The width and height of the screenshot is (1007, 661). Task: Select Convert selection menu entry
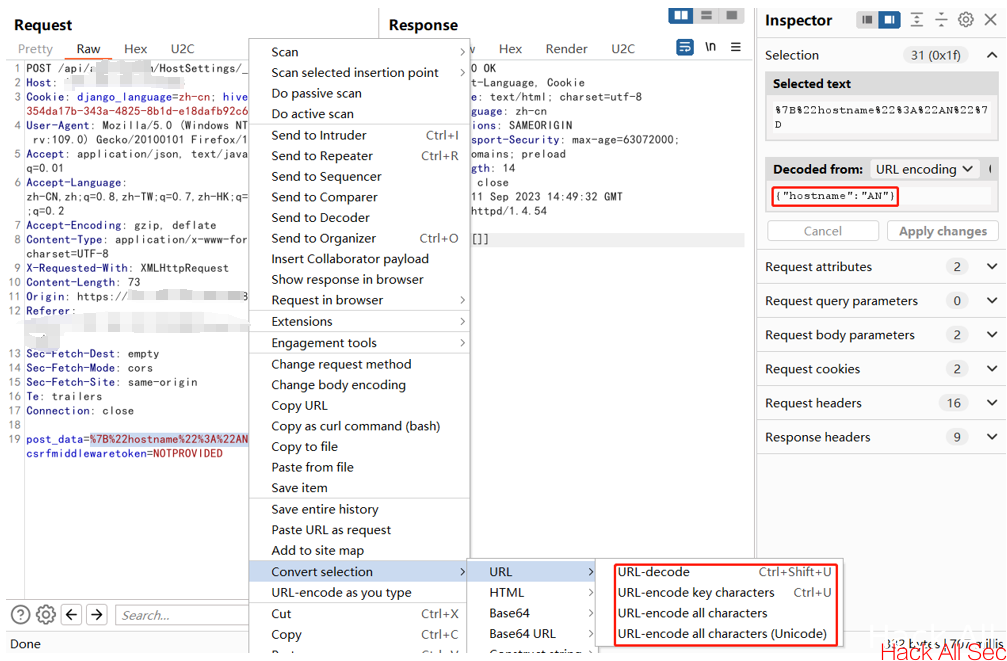click(x=359, y=572)
